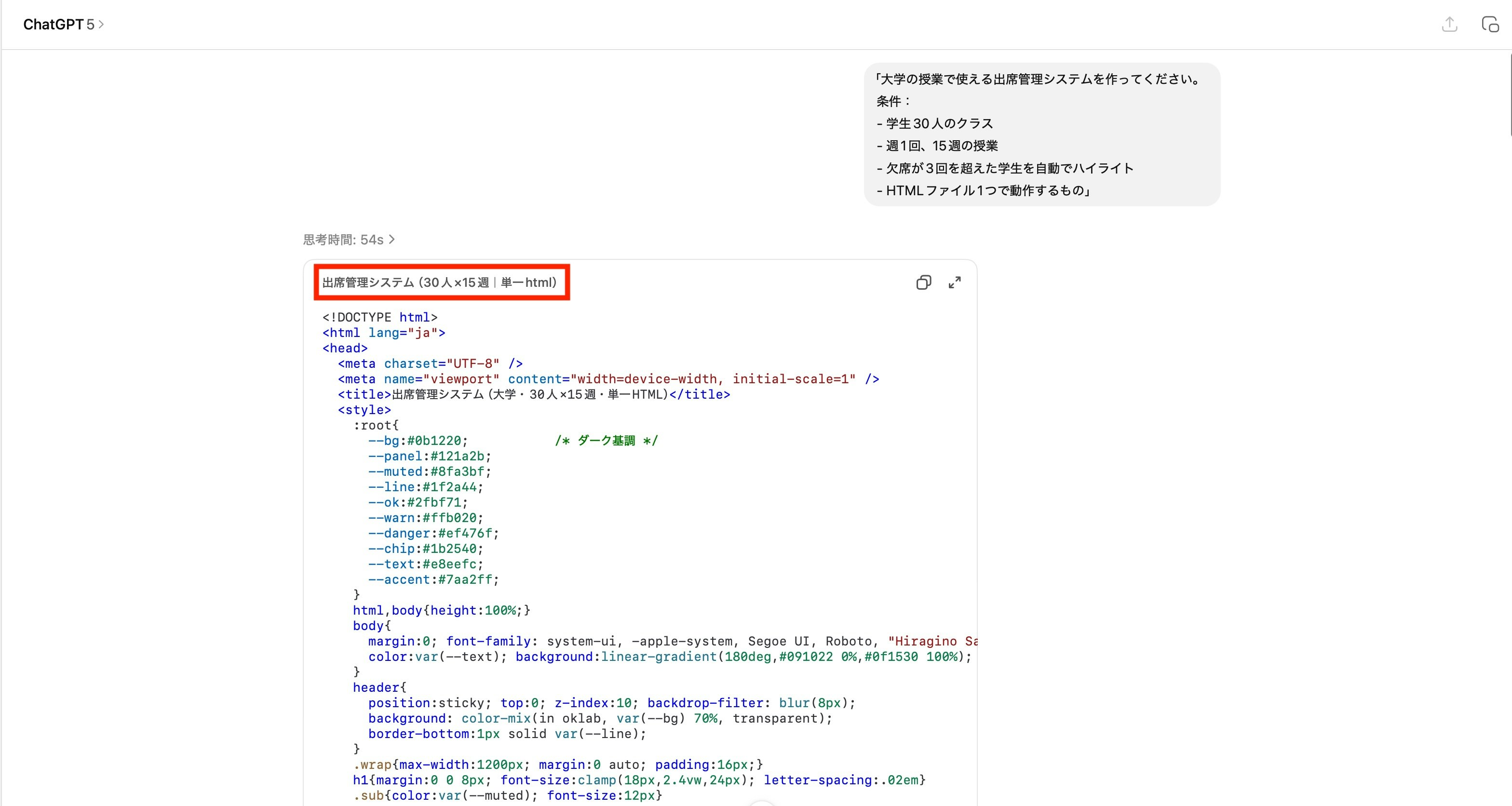The height and width of the screenshot is (806, 1512).
Task: Click the <!DOCTYPE html> line
Action: point(380,318)
